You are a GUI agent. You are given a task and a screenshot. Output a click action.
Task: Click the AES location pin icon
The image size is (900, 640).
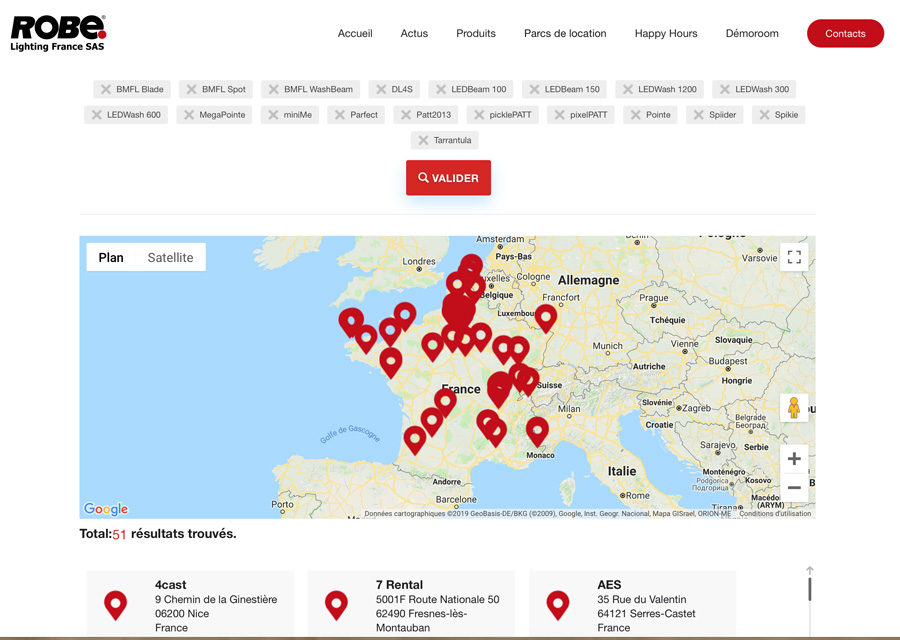pyautogui.click(x=557, y=605)
